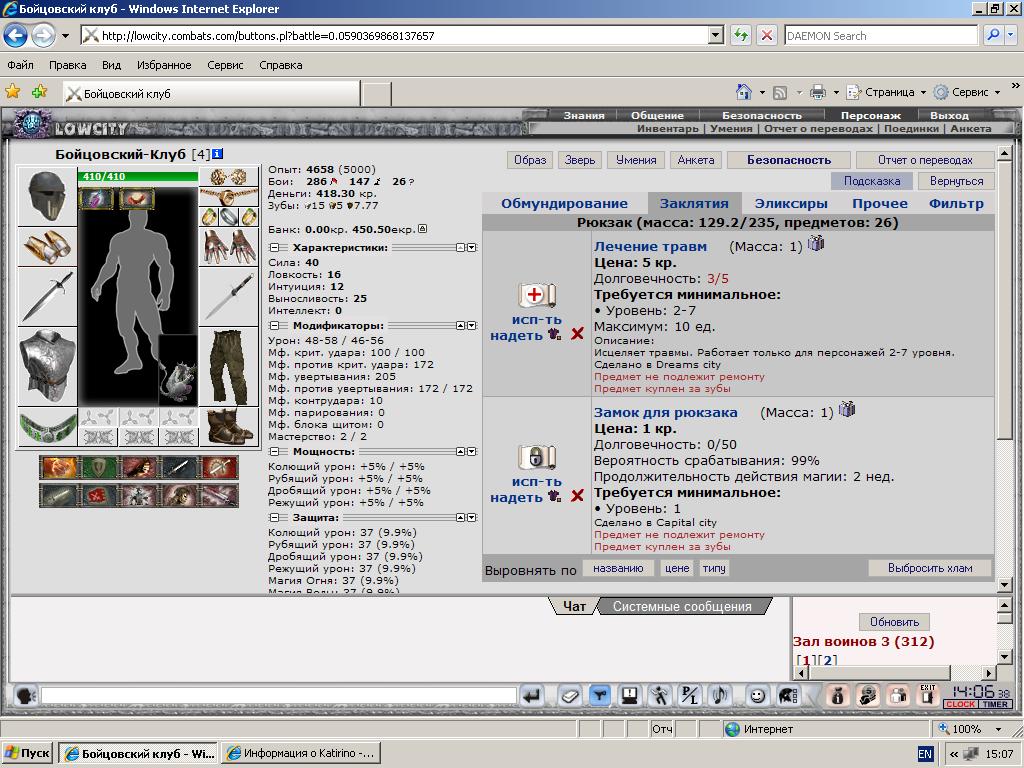
Task: Move Характеристики section down arrow
Action: 472,248
